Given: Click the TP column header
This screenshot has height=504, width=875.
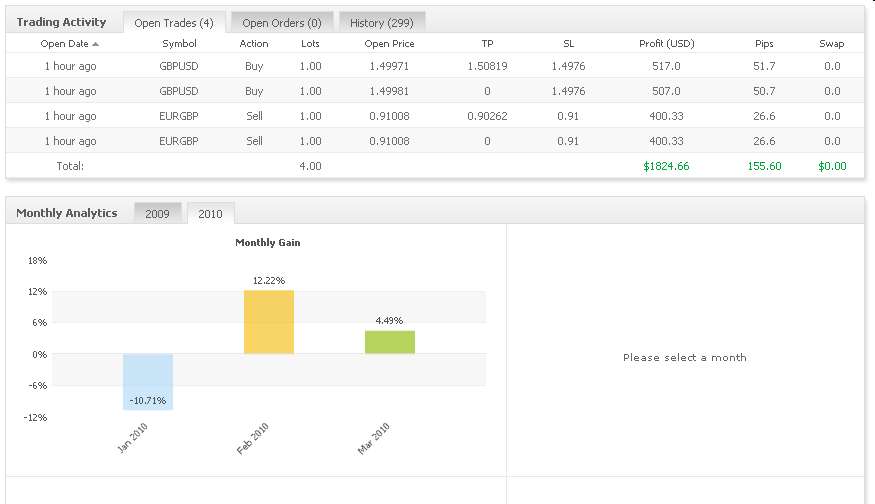Looking at the screenshot, I should point(487,44).
